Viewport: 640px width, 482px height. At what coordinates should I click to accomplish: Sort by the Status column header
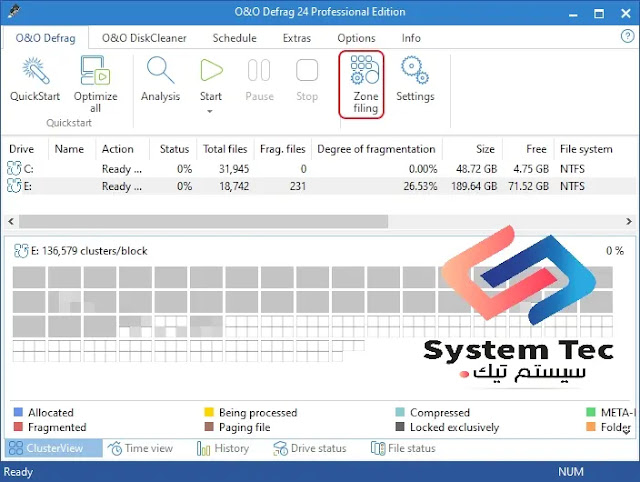click(x=174, y=149)
